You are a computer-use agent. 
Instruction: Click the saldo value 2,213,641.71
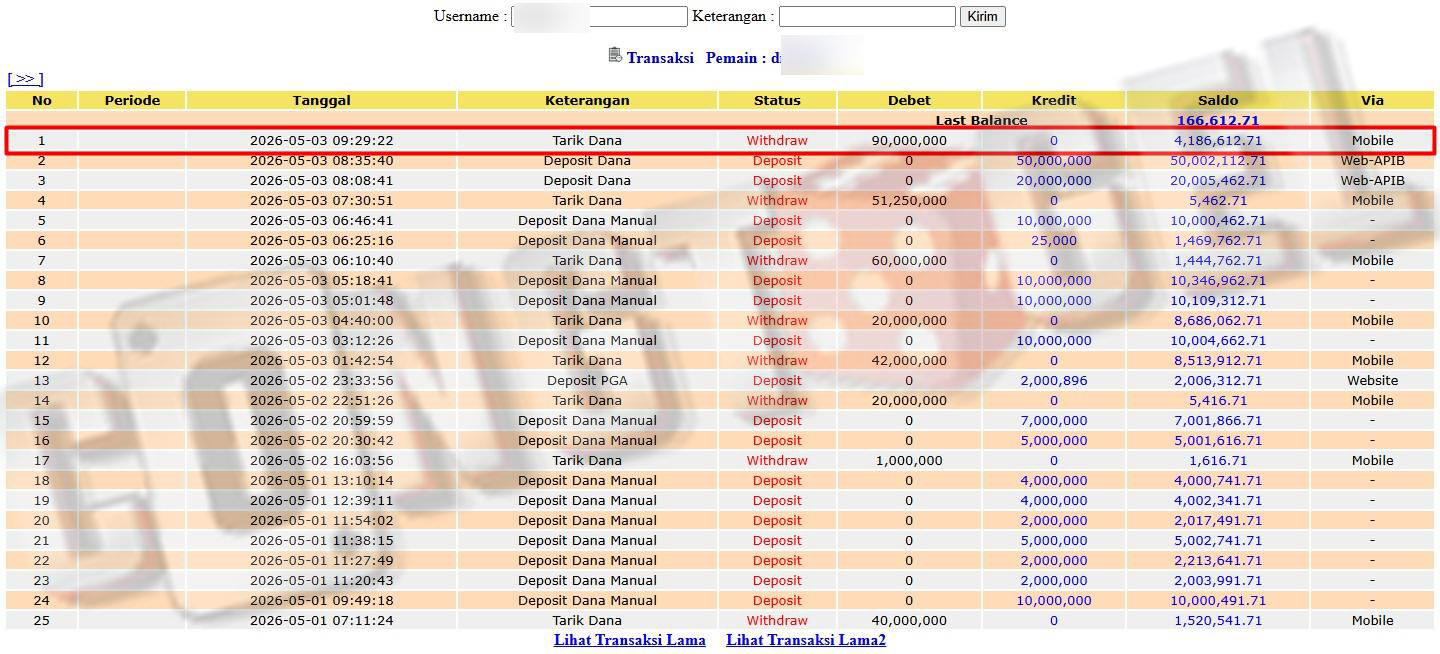1218,560
